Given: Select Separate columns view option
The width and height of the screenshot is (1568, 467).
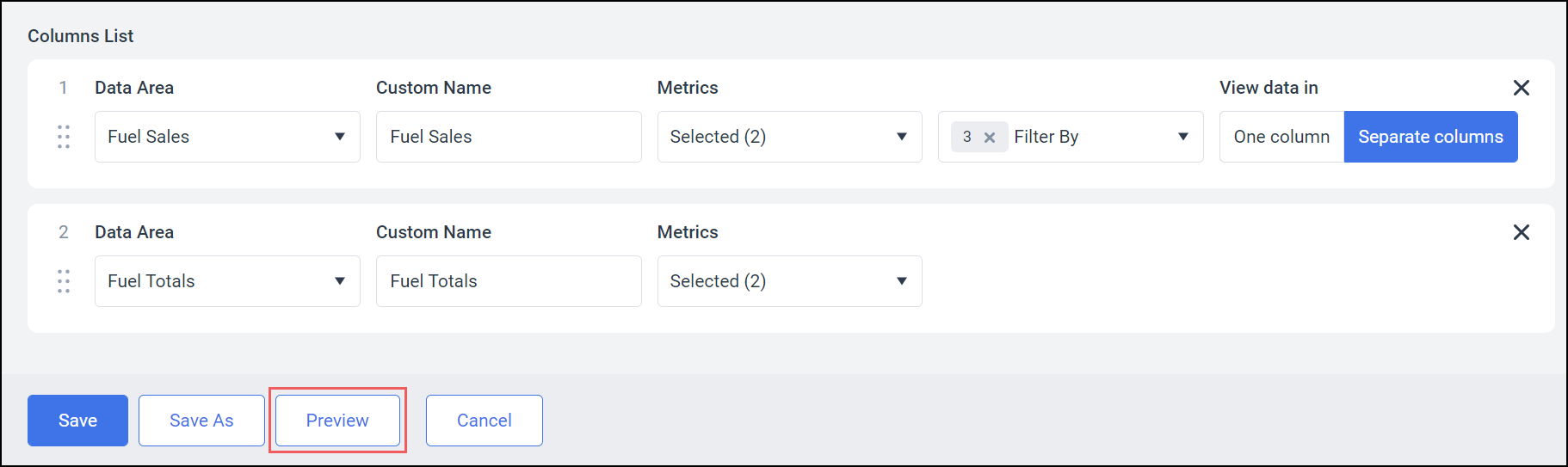Looking at the screenshot, I should pyautogui.click(x=1430, y=137).
